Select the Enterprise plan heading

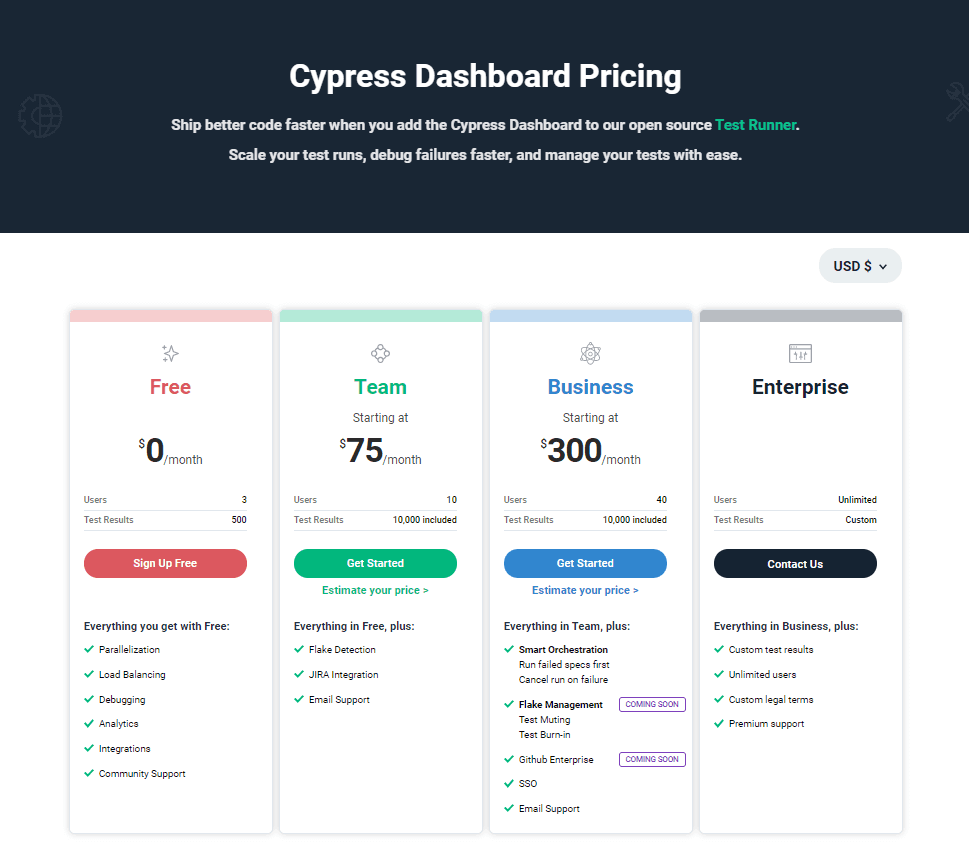click(800, 387)
